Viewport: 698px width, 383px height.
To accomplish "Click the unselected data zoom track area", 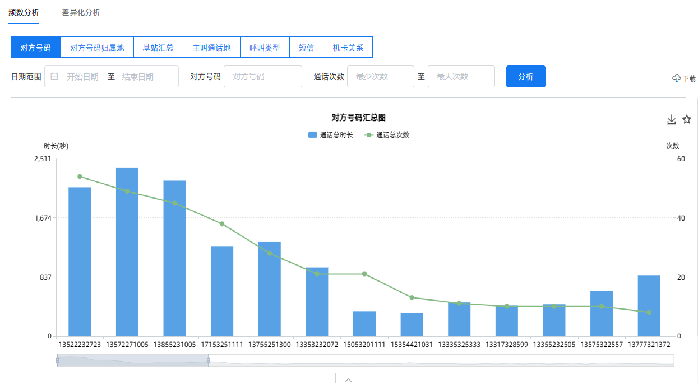I will pyautogui.click(x=441, y=360).
